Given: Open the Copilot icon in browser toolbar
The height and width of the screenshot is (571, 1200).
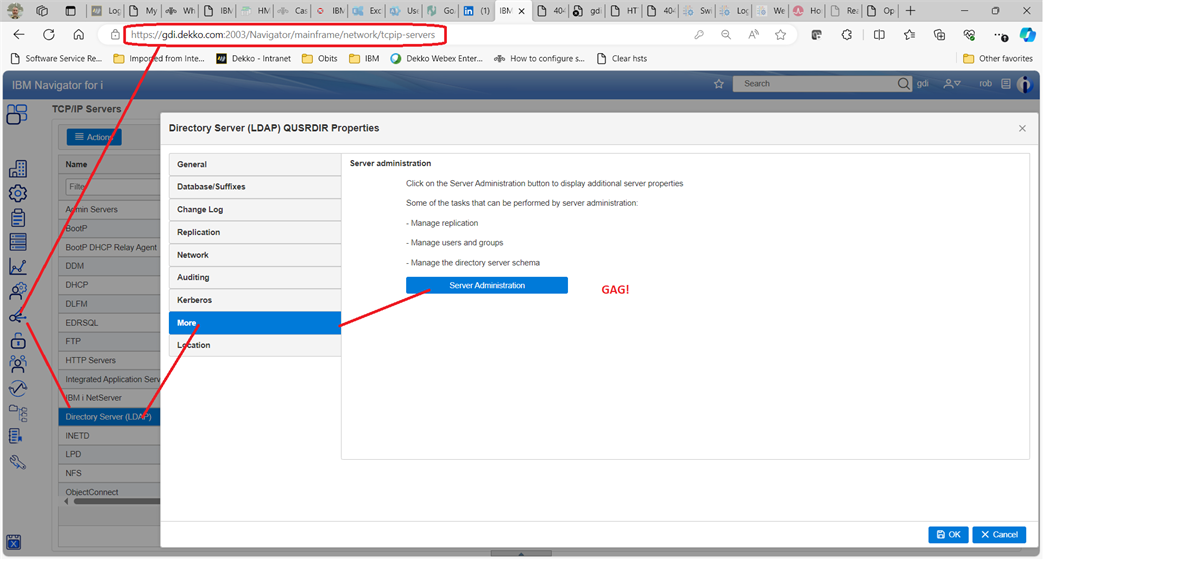Looking at the screenshot, I should tap(1027, 34).
